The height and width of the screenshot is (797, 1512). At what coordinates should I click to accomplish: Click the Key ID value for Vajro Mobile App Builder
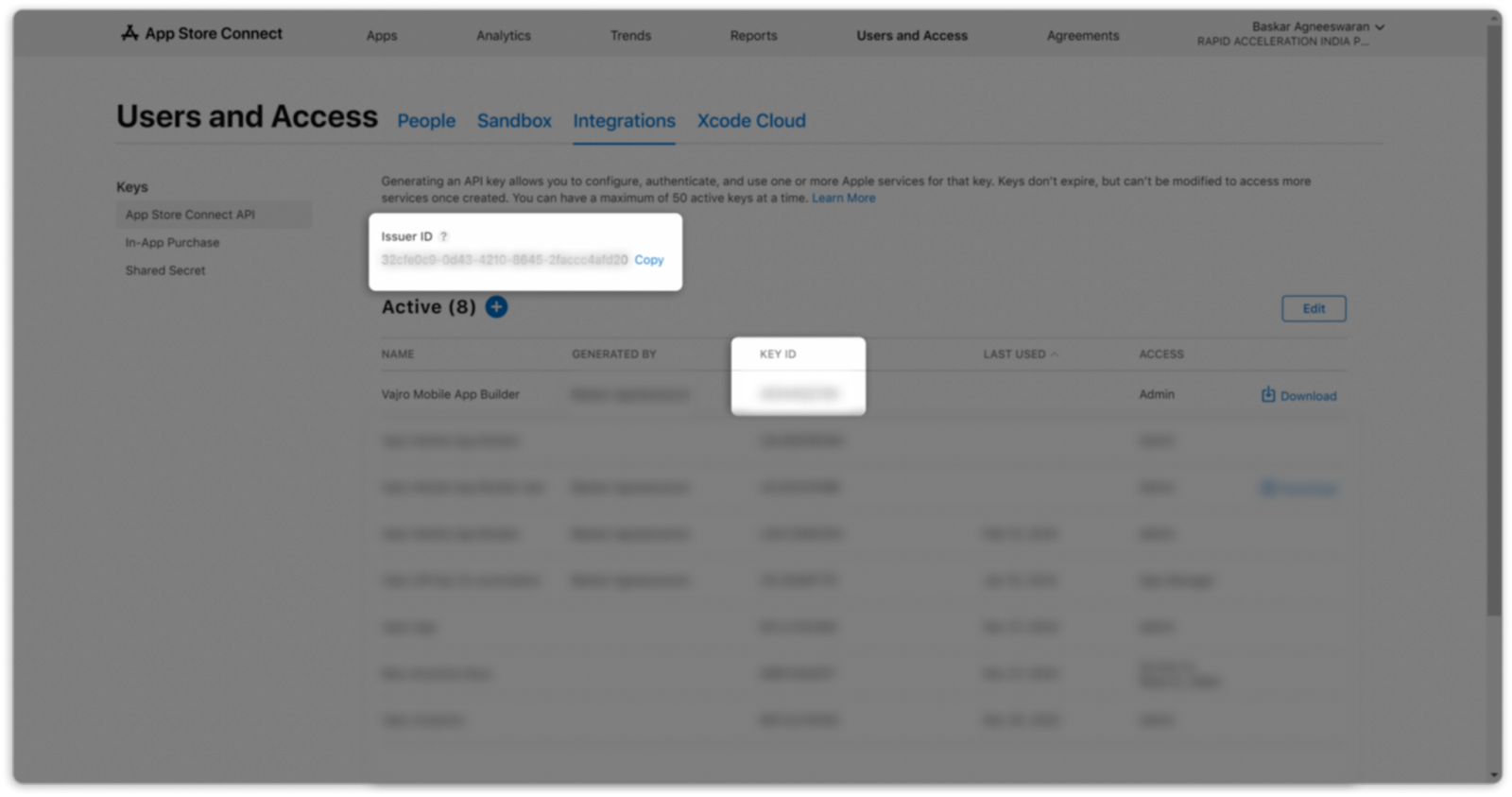click(799, 394)
